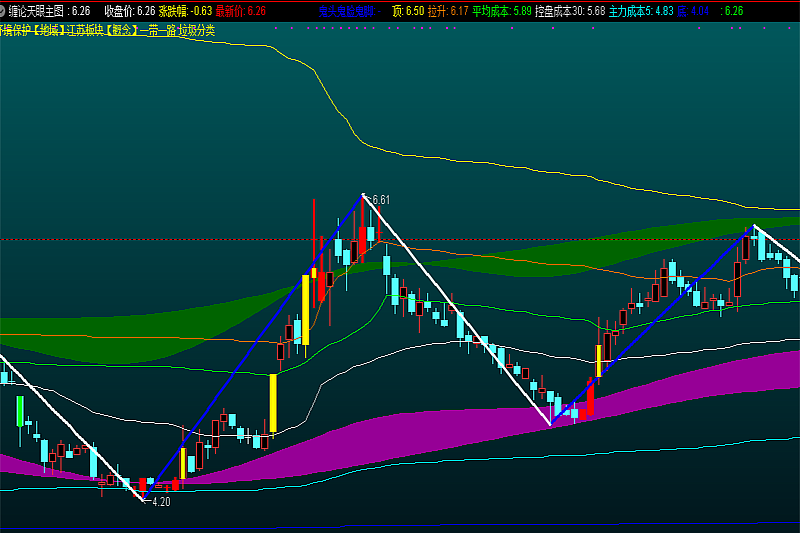
Task: Click the 涨跌幅 -0.63 readout
Action: [183, 11]
